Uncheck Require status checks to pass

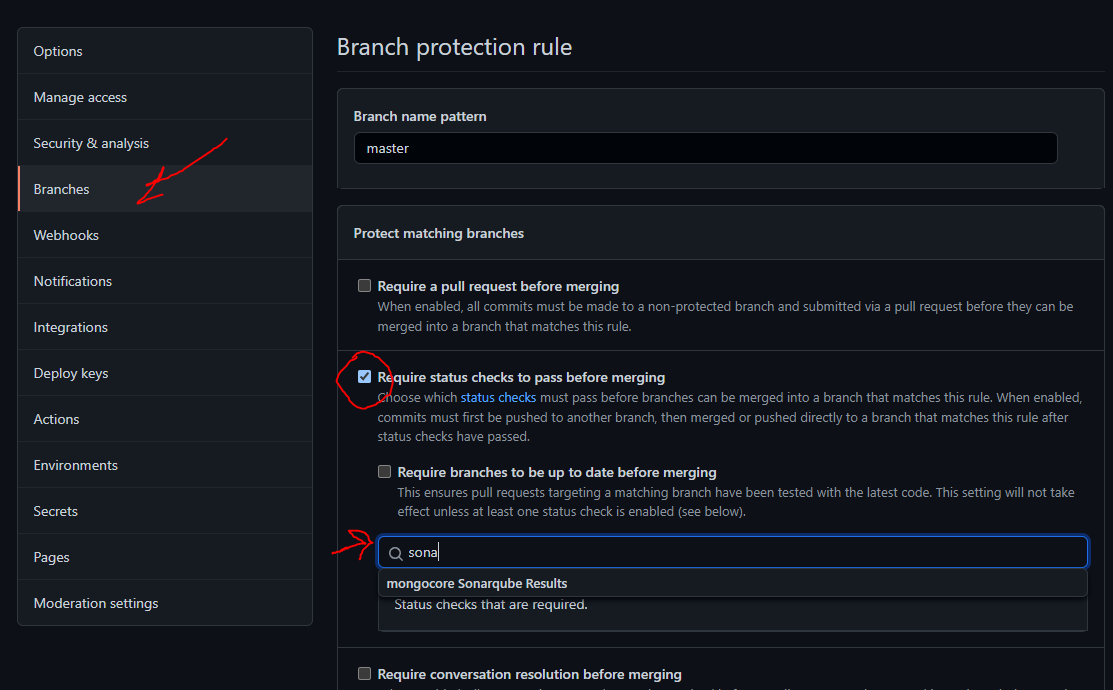[365, 377]
